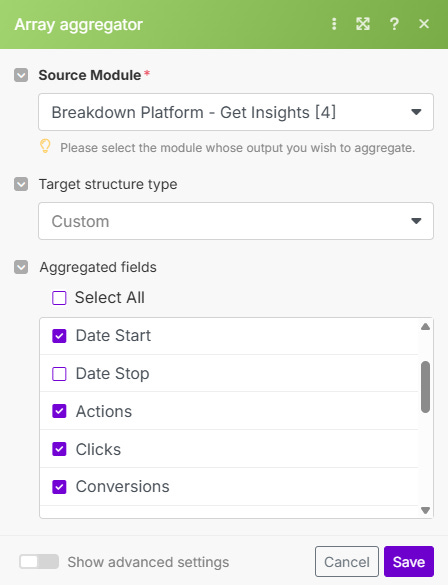The height and width of the screenshot is (585, 448).
Task: Check the Select All checkbox
Action: 59,298
